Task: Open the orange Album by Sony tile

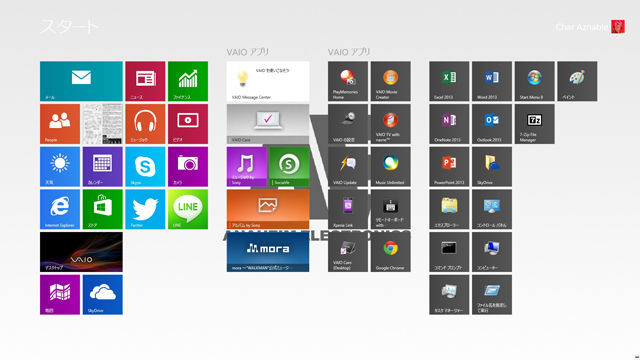Action: point(268,209)
